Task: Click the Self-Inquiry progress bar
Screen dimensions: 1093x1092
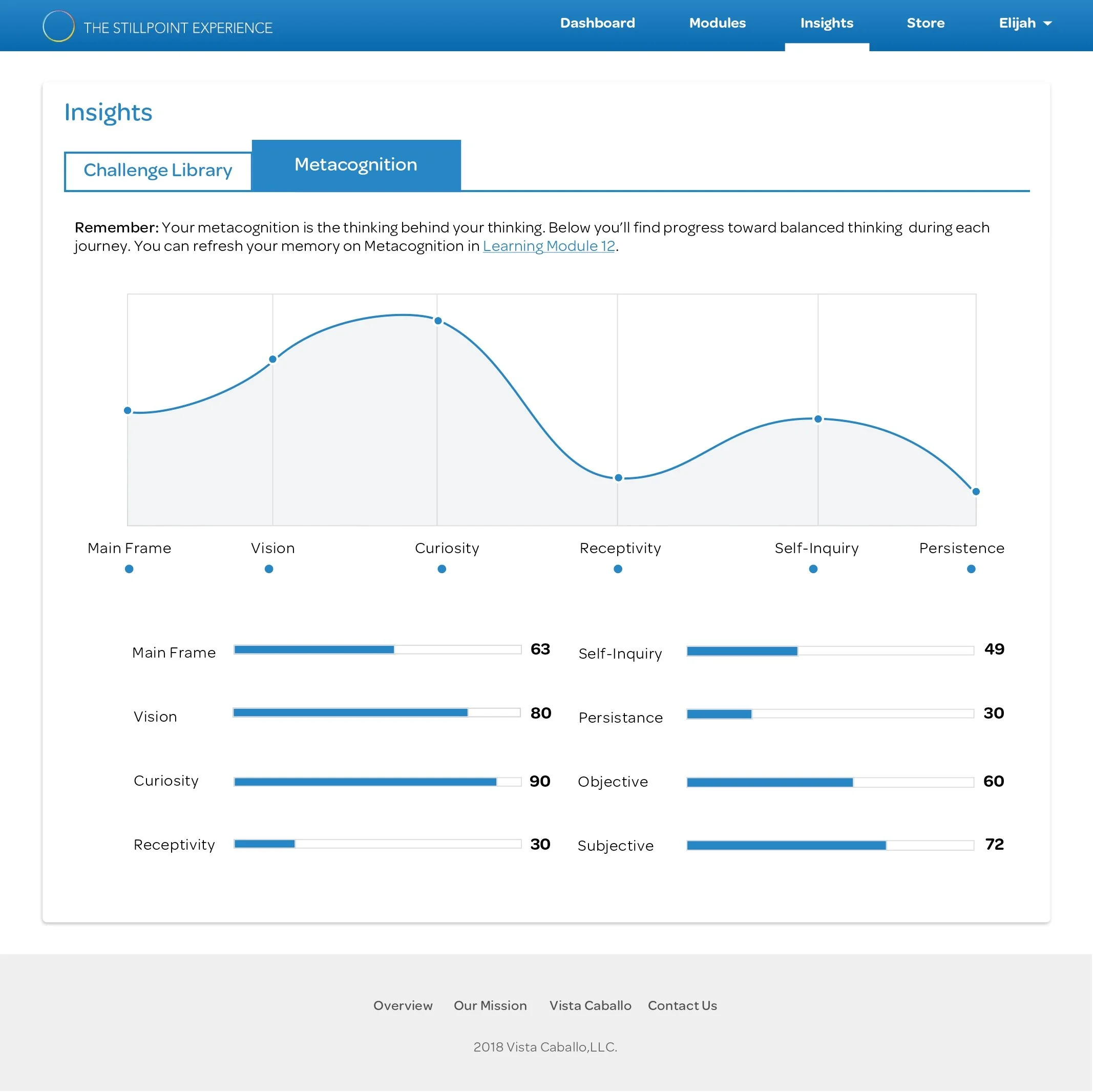Action: 830,651
